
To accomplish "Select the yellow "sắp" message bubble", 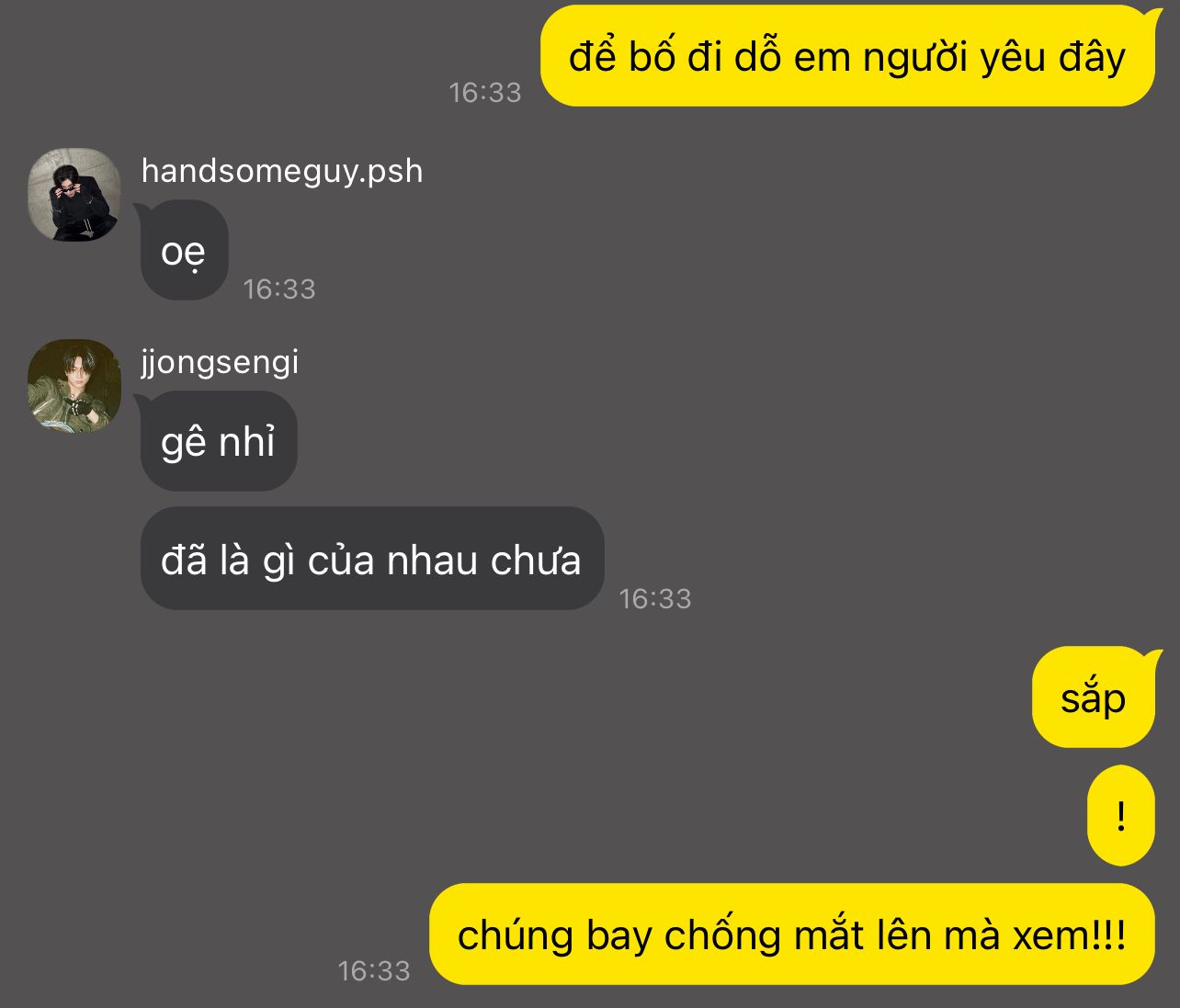I will point(1094,697).
